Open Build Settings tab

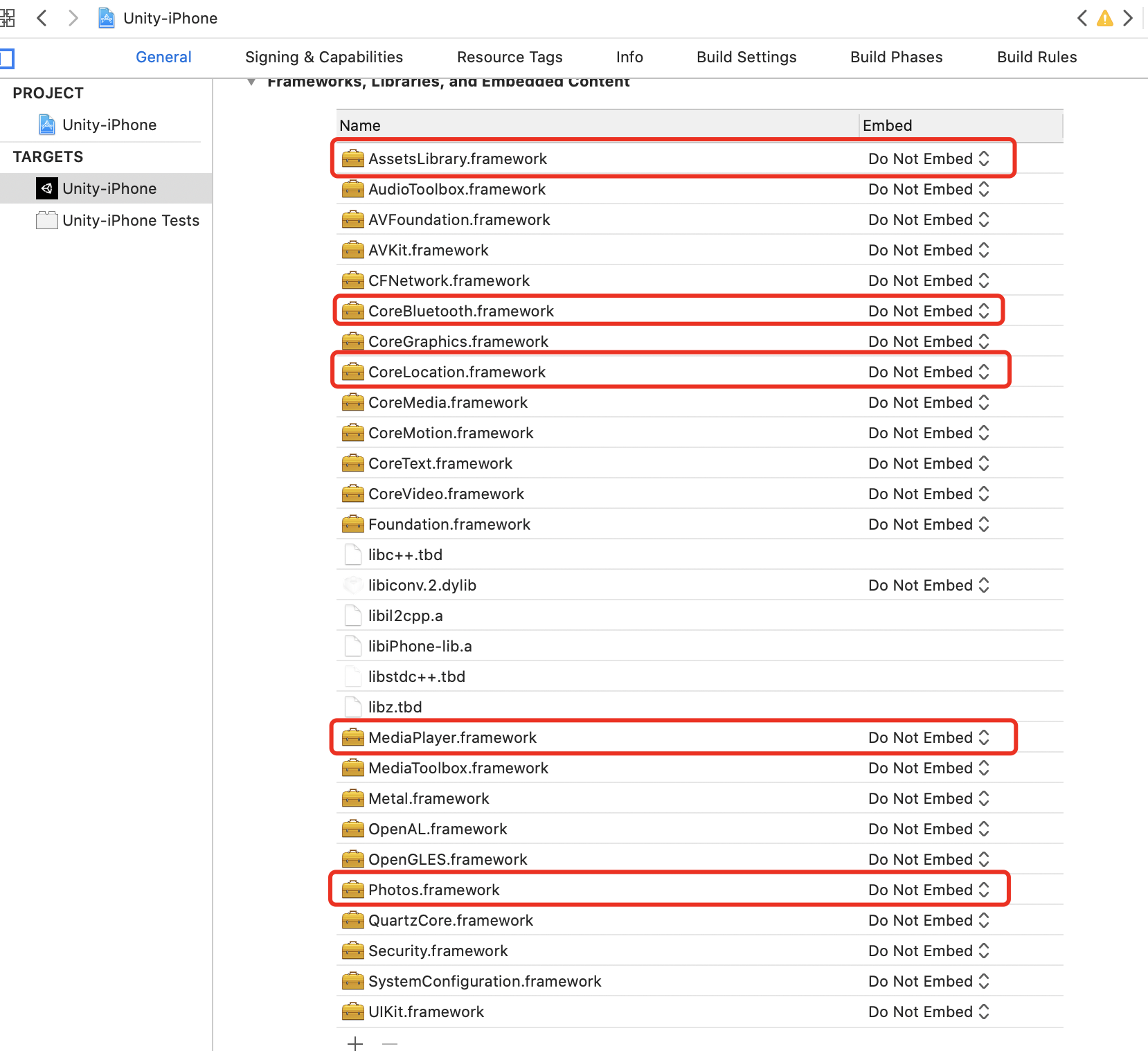(x=746, y=57)
